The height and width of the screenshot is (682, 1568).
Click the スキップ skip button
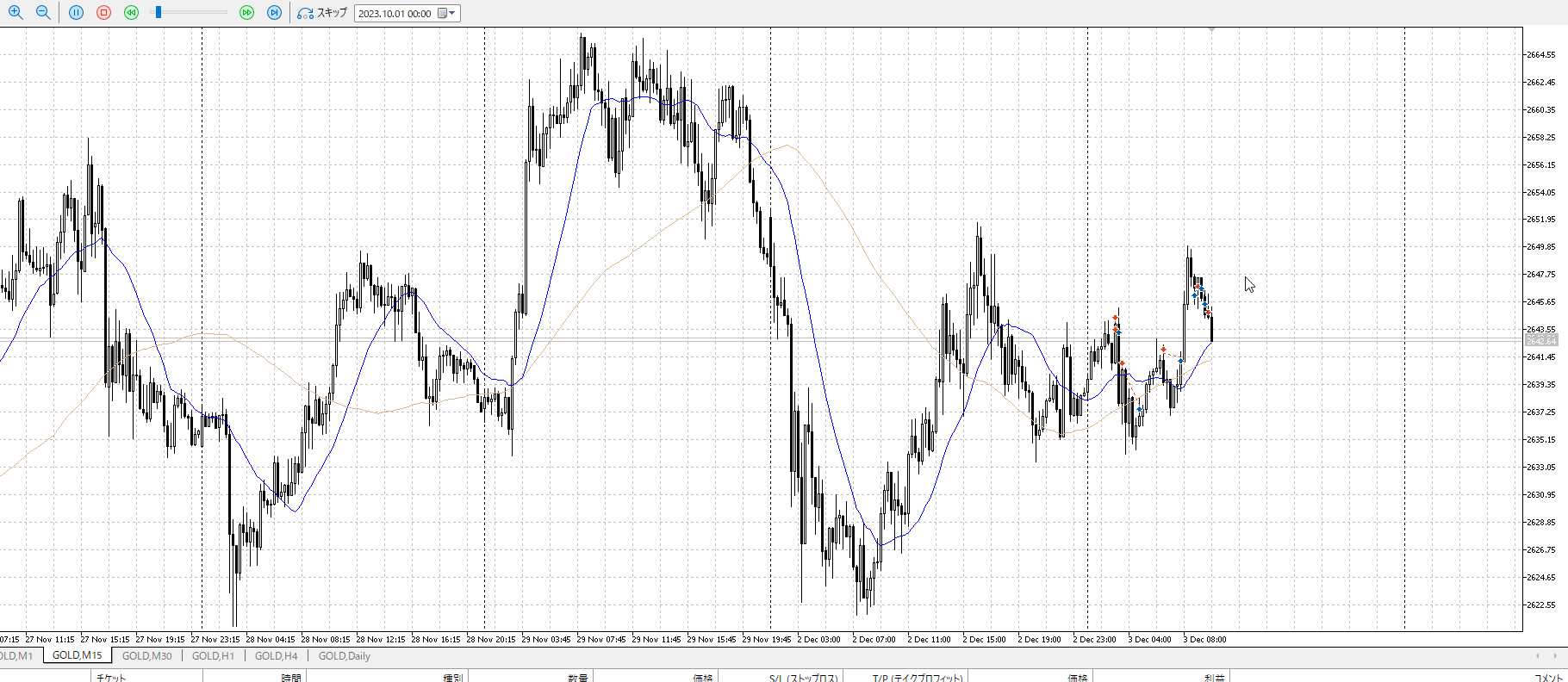[x=322, y=13]
